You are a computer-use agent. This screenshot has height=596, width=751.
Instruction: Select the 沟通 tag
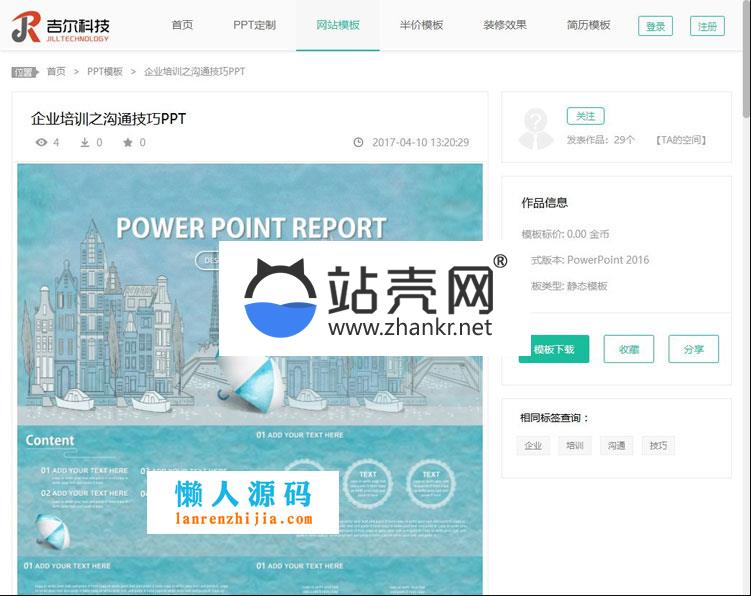coord(616,446)
